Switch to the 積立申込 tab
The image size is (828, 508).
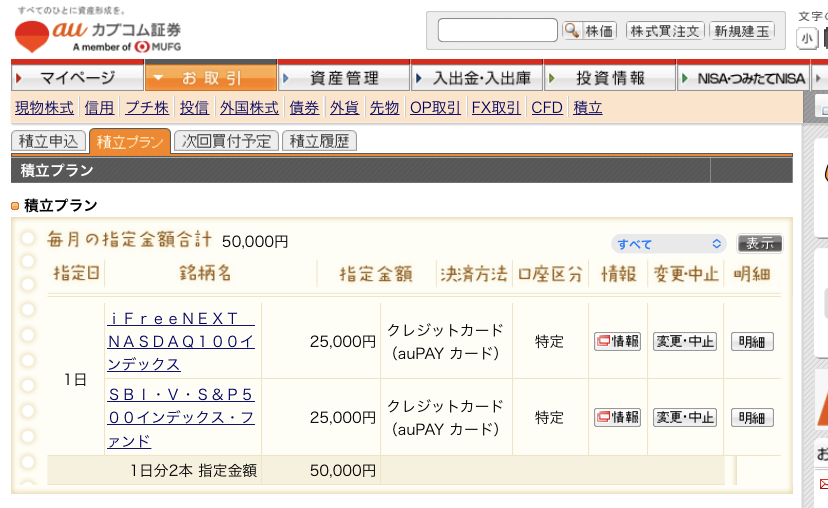coord(49,141)
